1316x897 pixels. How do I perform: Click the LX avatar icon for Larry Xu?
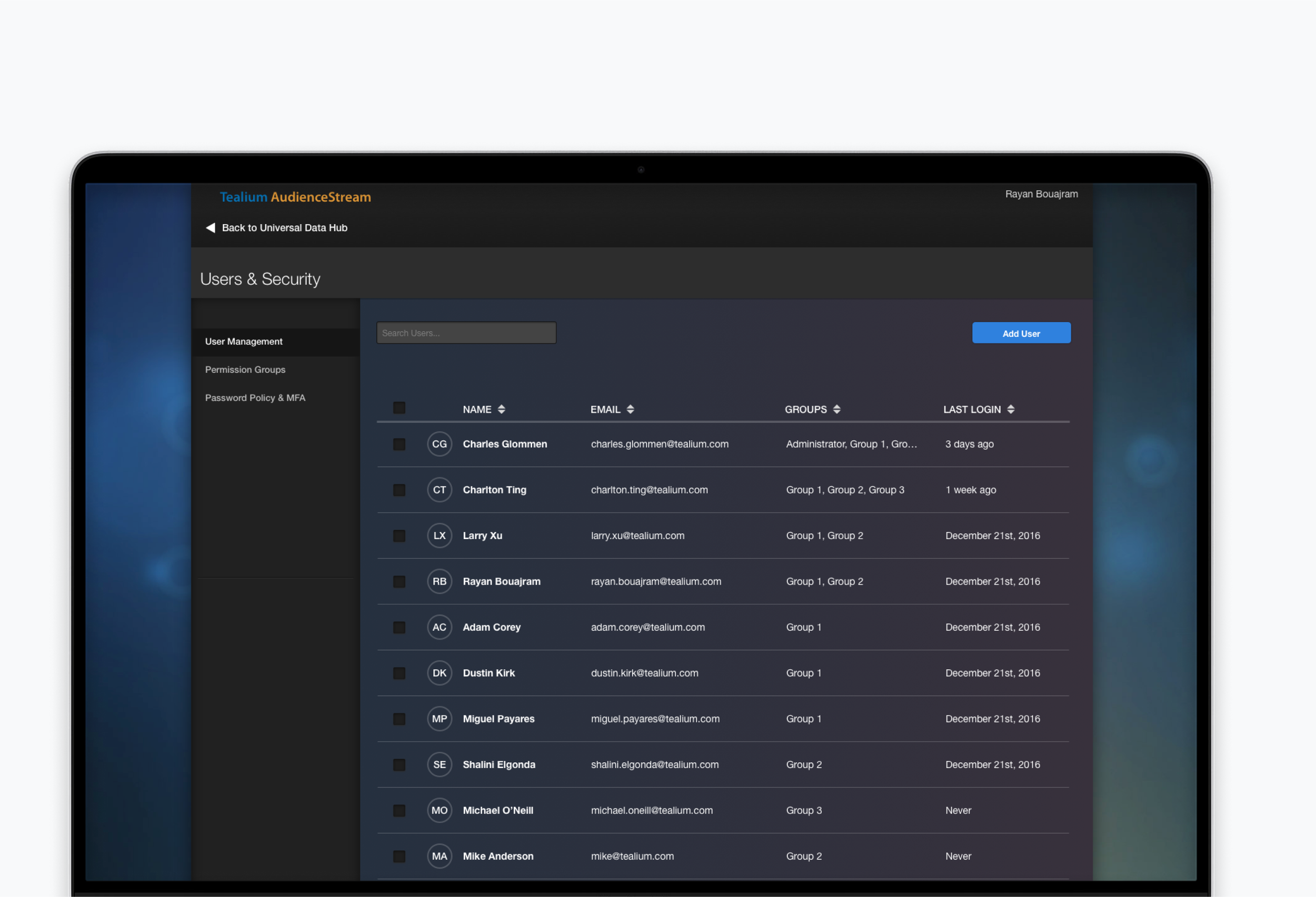click(440, 536)
